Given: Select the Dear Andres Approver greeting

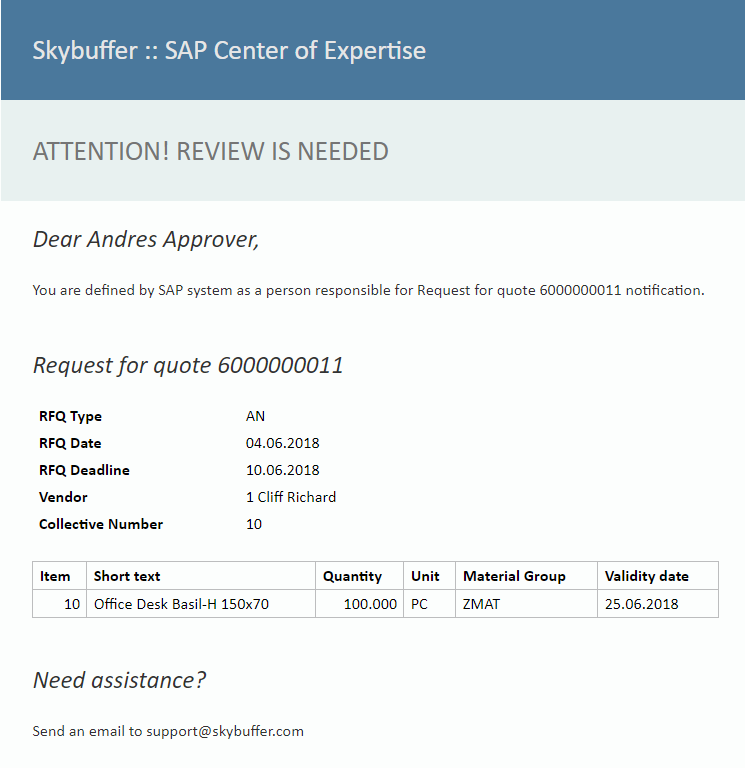Looking at the screenshot, I should (146, 239).
